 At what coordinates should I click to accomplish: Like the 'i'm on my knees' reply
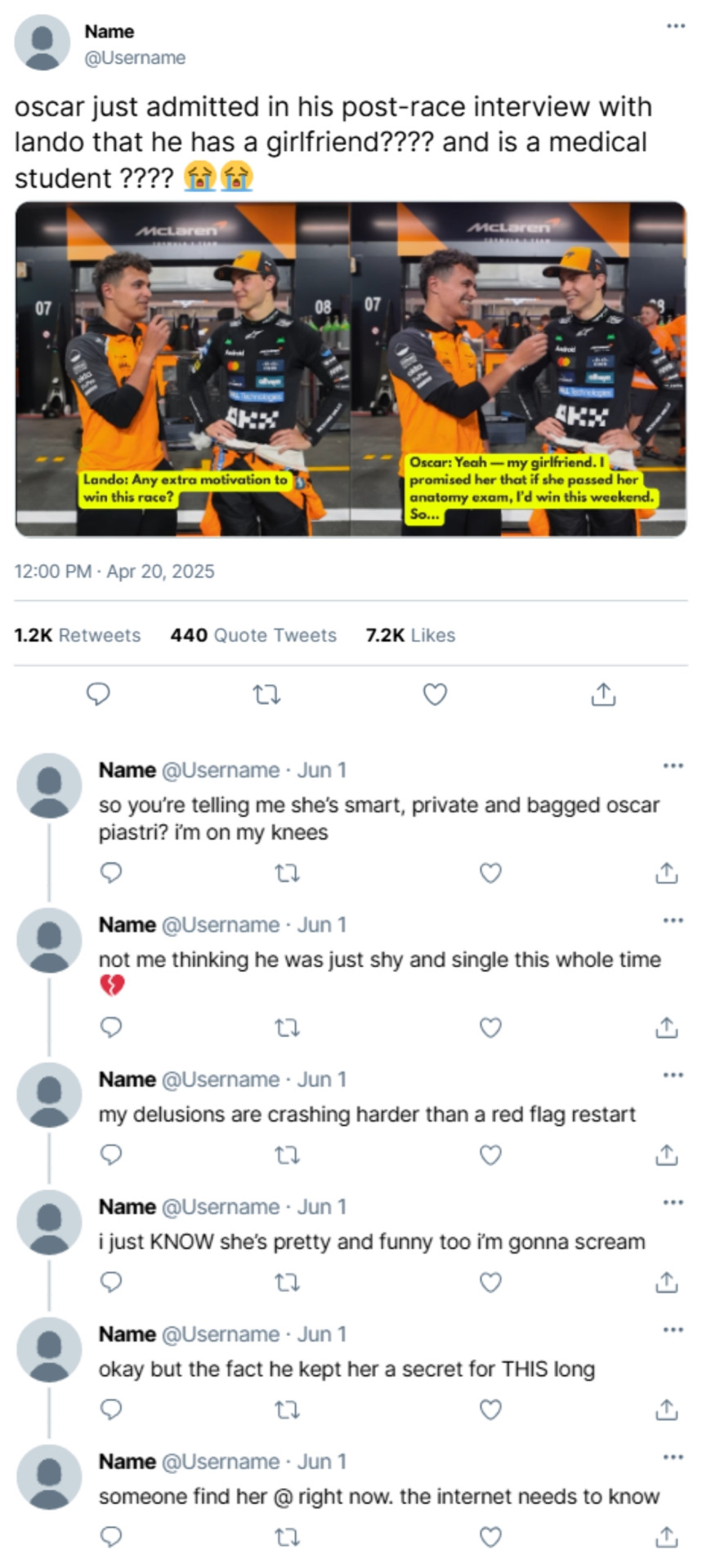490,873
